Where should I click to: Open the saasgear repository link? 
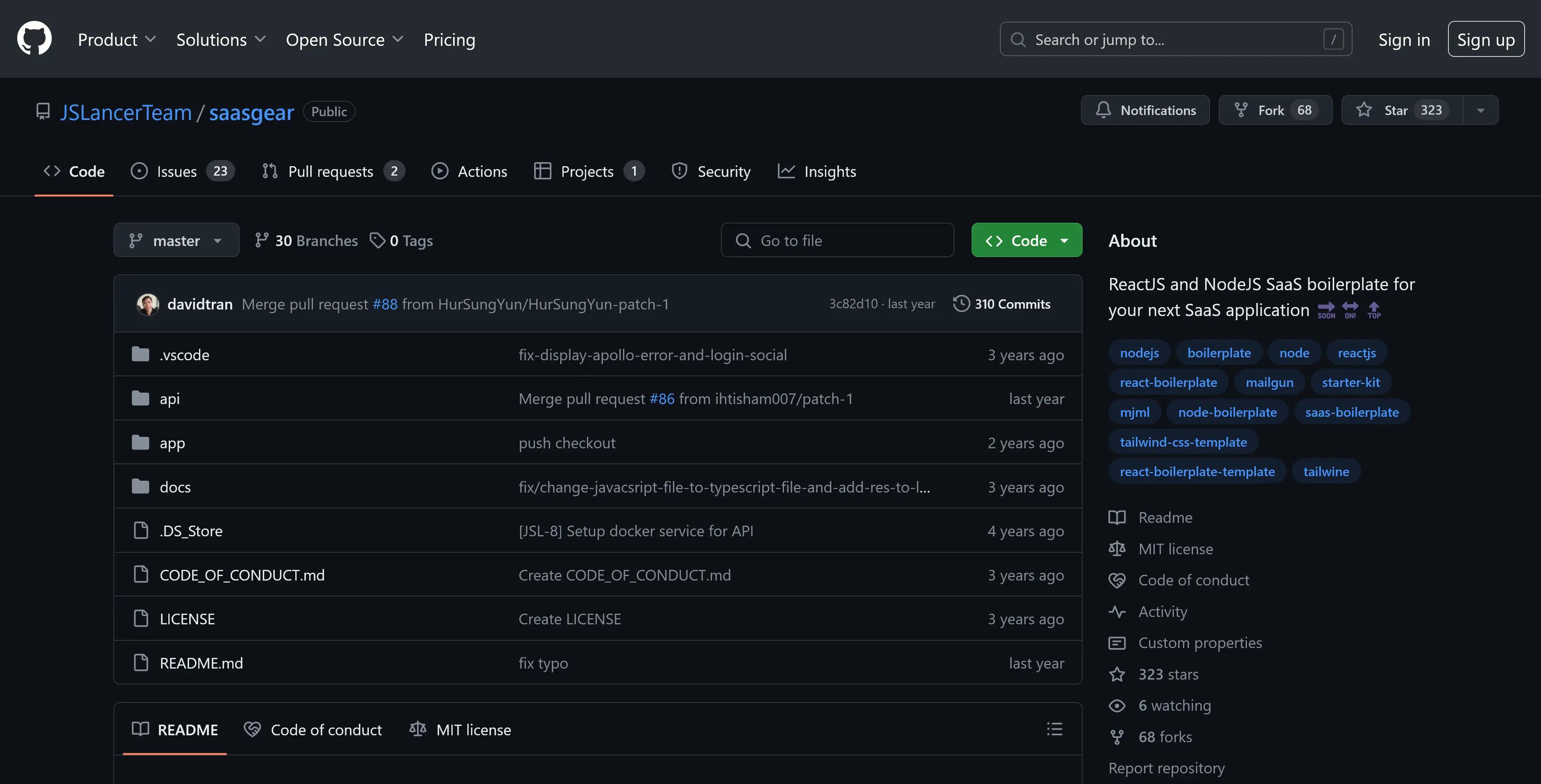(x=251, y=112)
